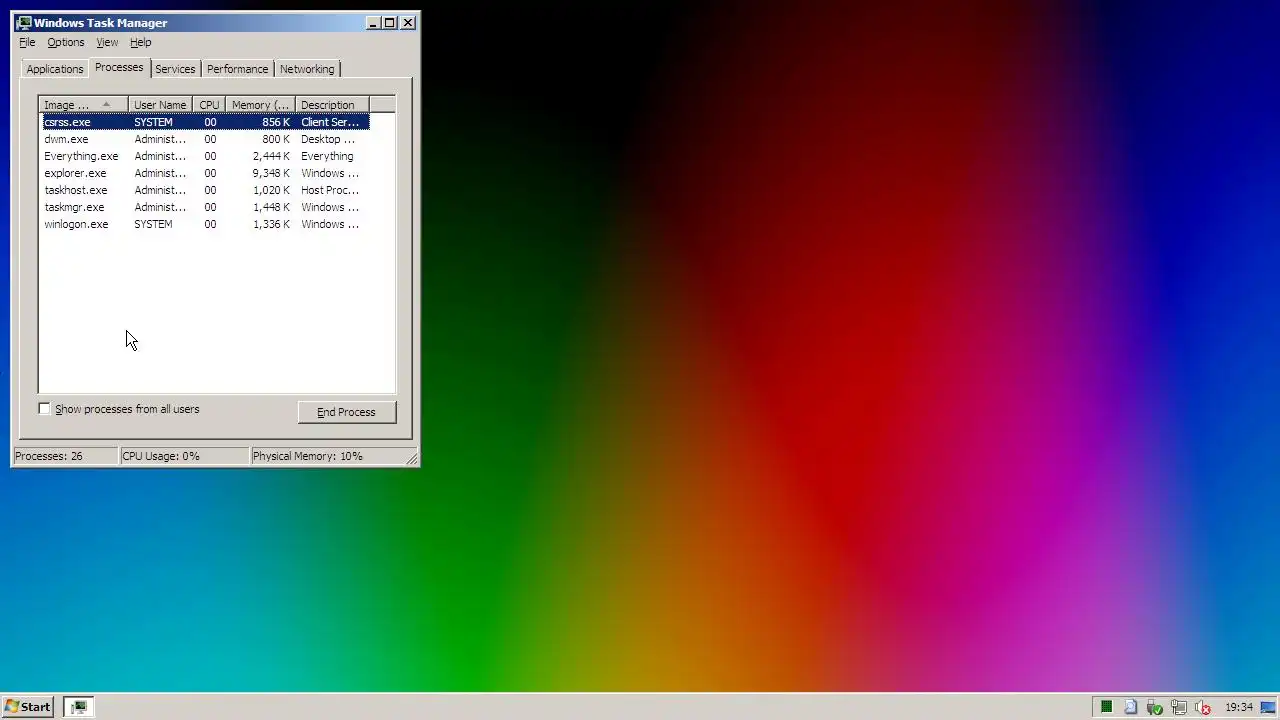This screenshot has width=1280, height=720.
Task: Click the Safely Remove Hardware tray icon
Action: pos(1155,707)
